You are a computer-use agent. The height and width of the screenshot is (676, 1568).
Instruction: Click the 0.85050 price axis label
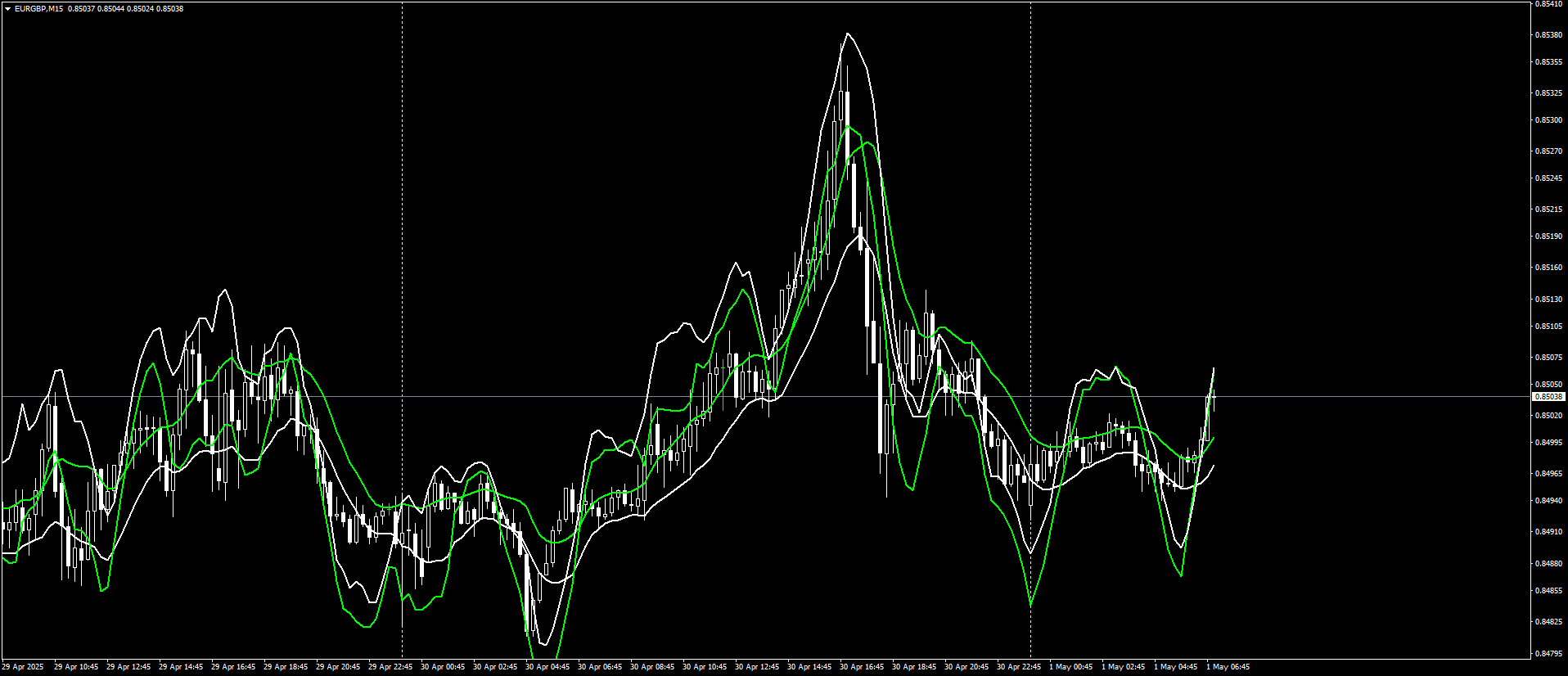coord(1548,385)
